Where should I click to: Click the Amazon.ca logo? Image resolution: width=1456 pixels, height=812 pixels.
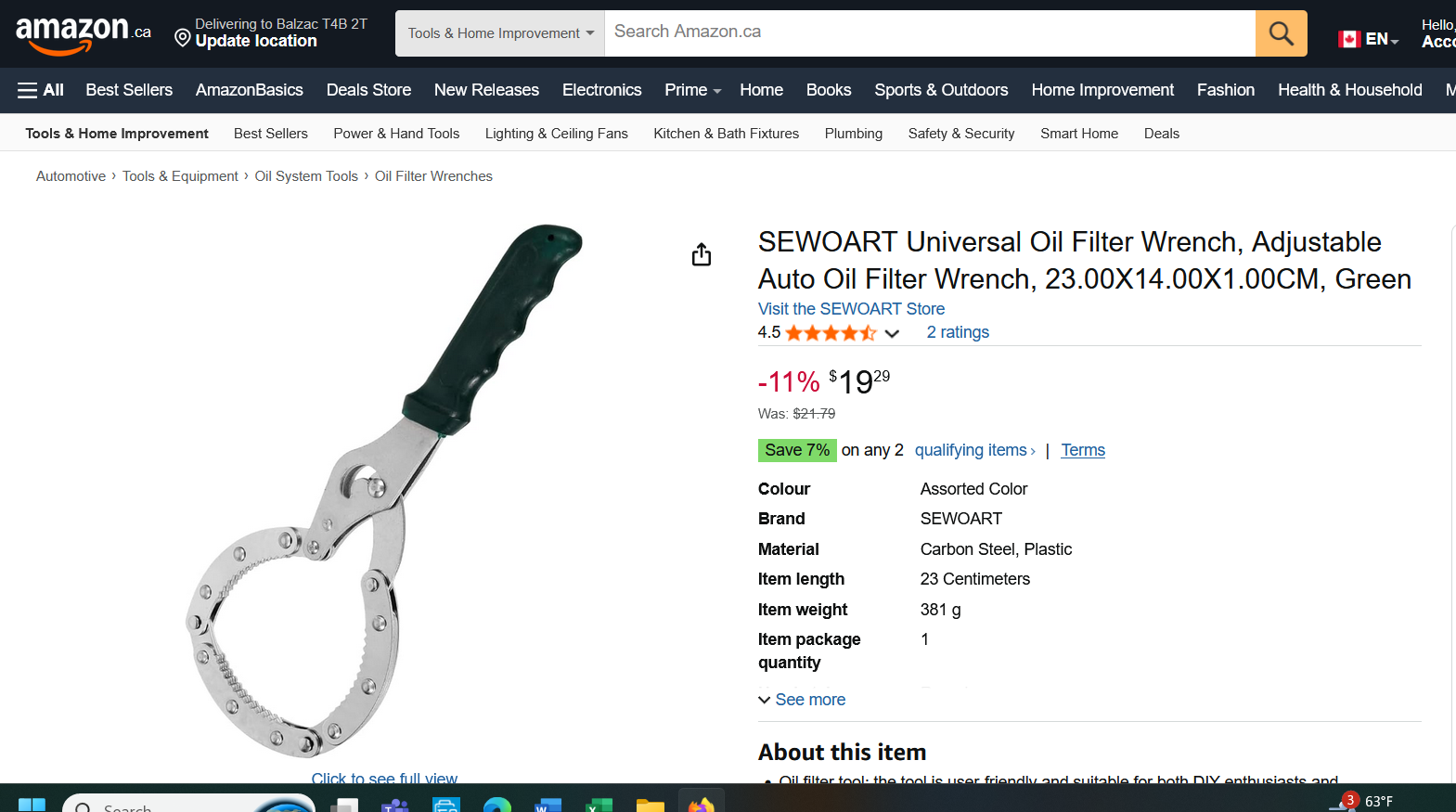click(84, 33)
